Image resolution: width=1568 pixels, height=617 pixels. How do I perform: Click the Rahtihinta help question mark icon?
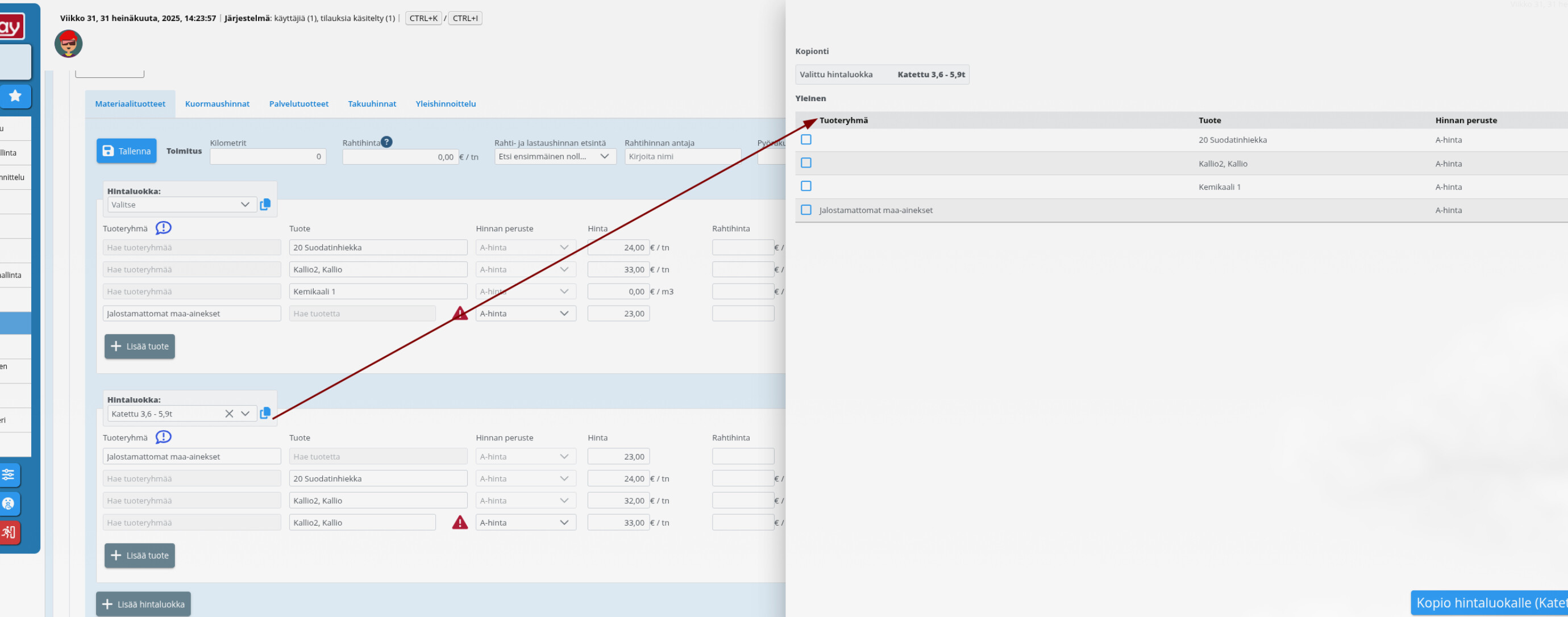point(386,142)
